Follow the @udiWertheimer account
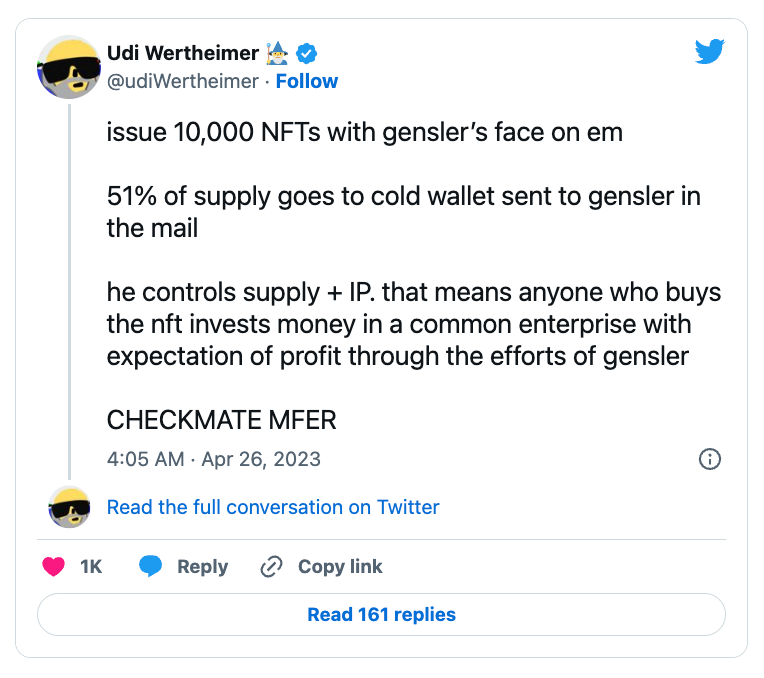 [307, 81]
